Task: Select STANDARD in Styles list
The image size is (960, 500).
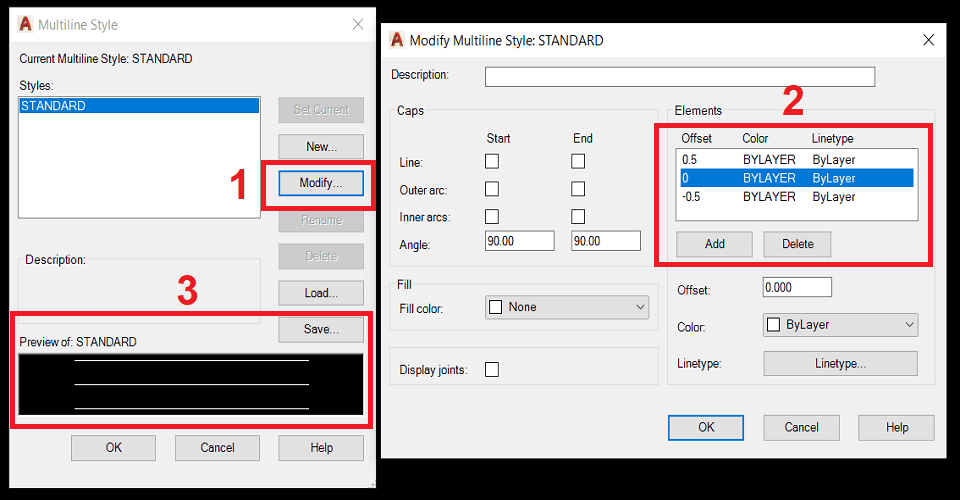Action: (140, 106)
